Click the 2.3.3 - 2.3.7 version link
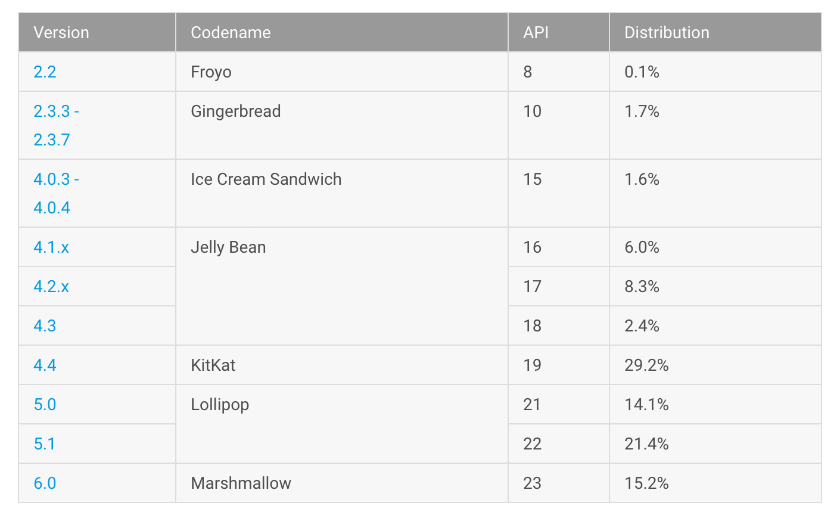Screen dimensions: 840x521 pyautogui.click(x=56, y=125)
